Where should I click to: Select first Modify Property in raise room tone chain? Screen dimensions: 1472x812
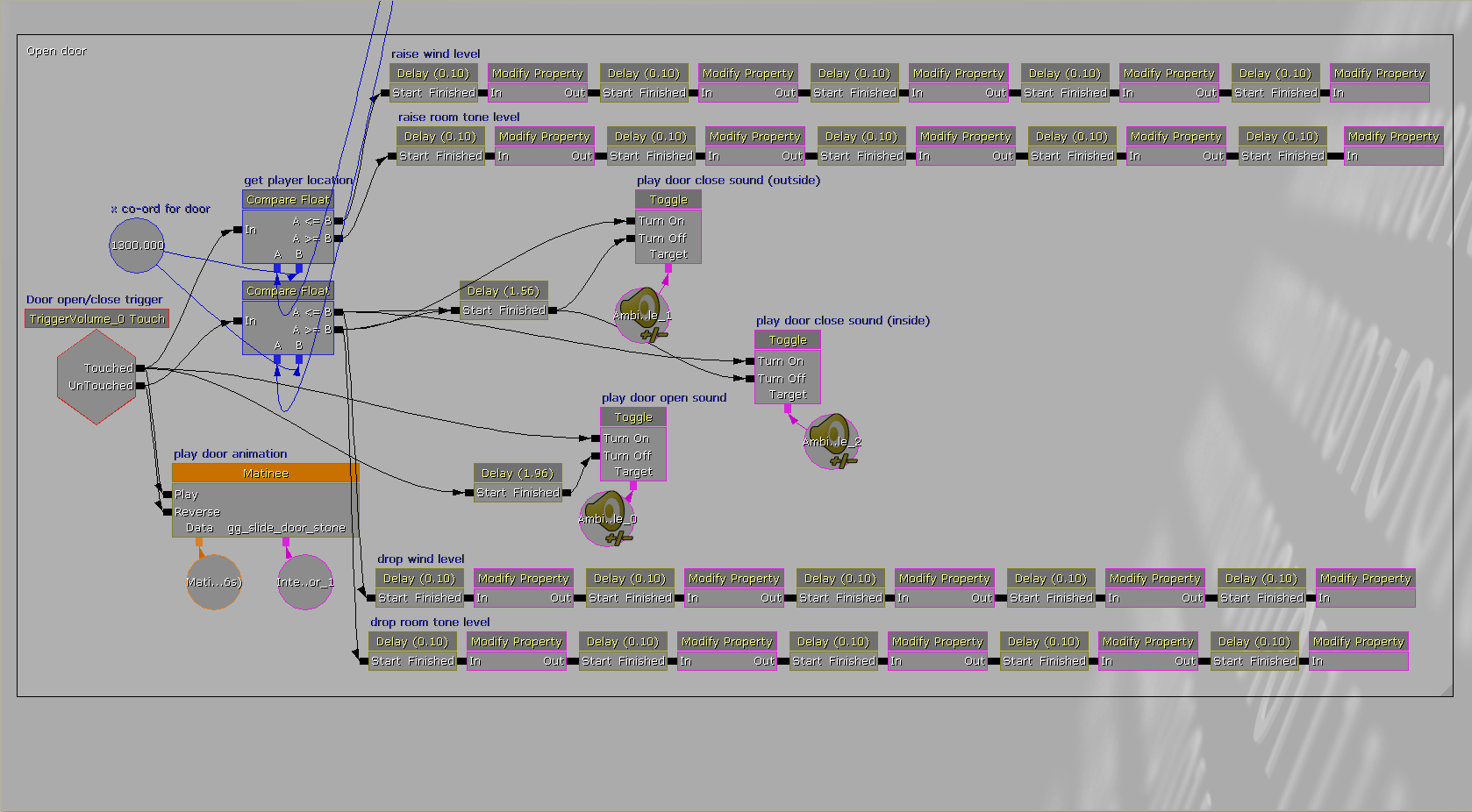pyautogui.click(x=545, y=146)
